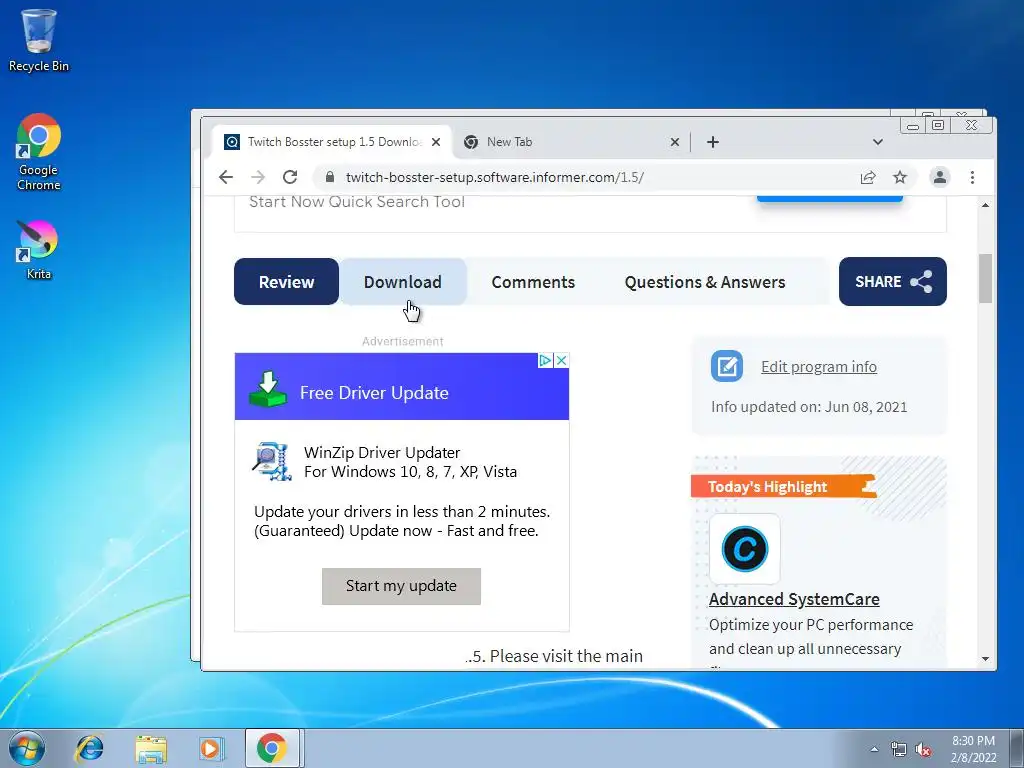
Task: Open the Comments section tab
Action: click(533, 281)
